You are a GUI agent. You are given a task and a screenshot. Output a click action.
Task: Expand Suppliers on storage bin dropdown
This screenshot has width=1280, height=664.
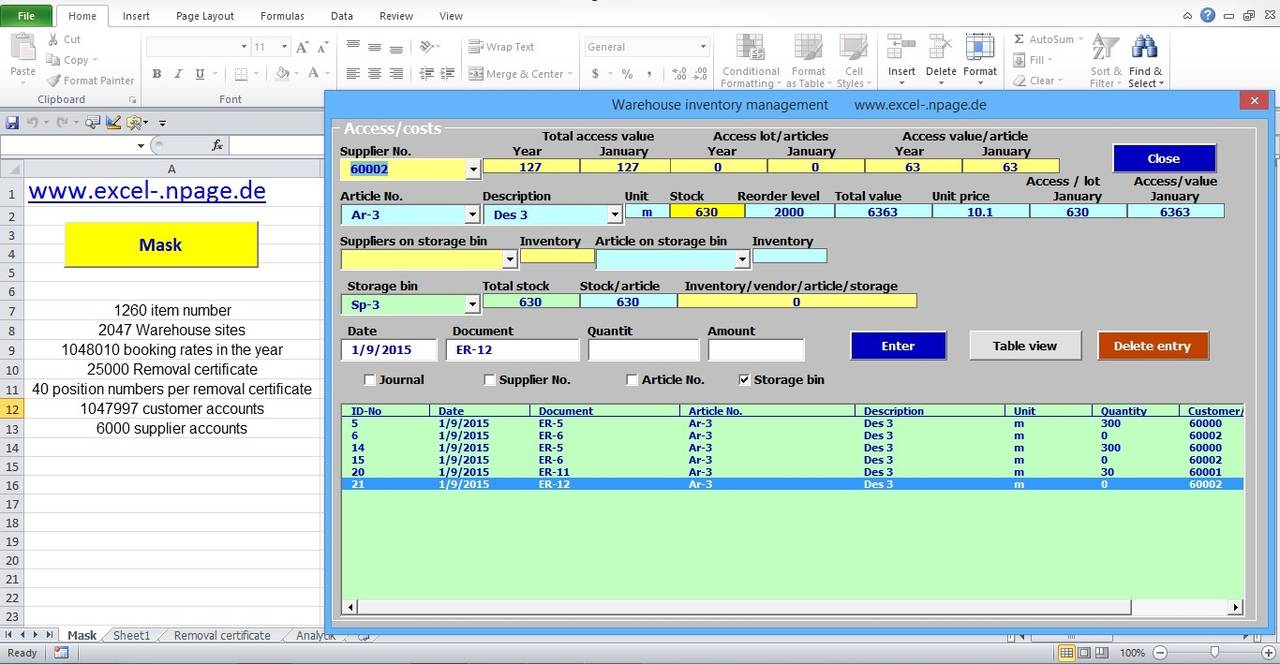pos(510,260)
